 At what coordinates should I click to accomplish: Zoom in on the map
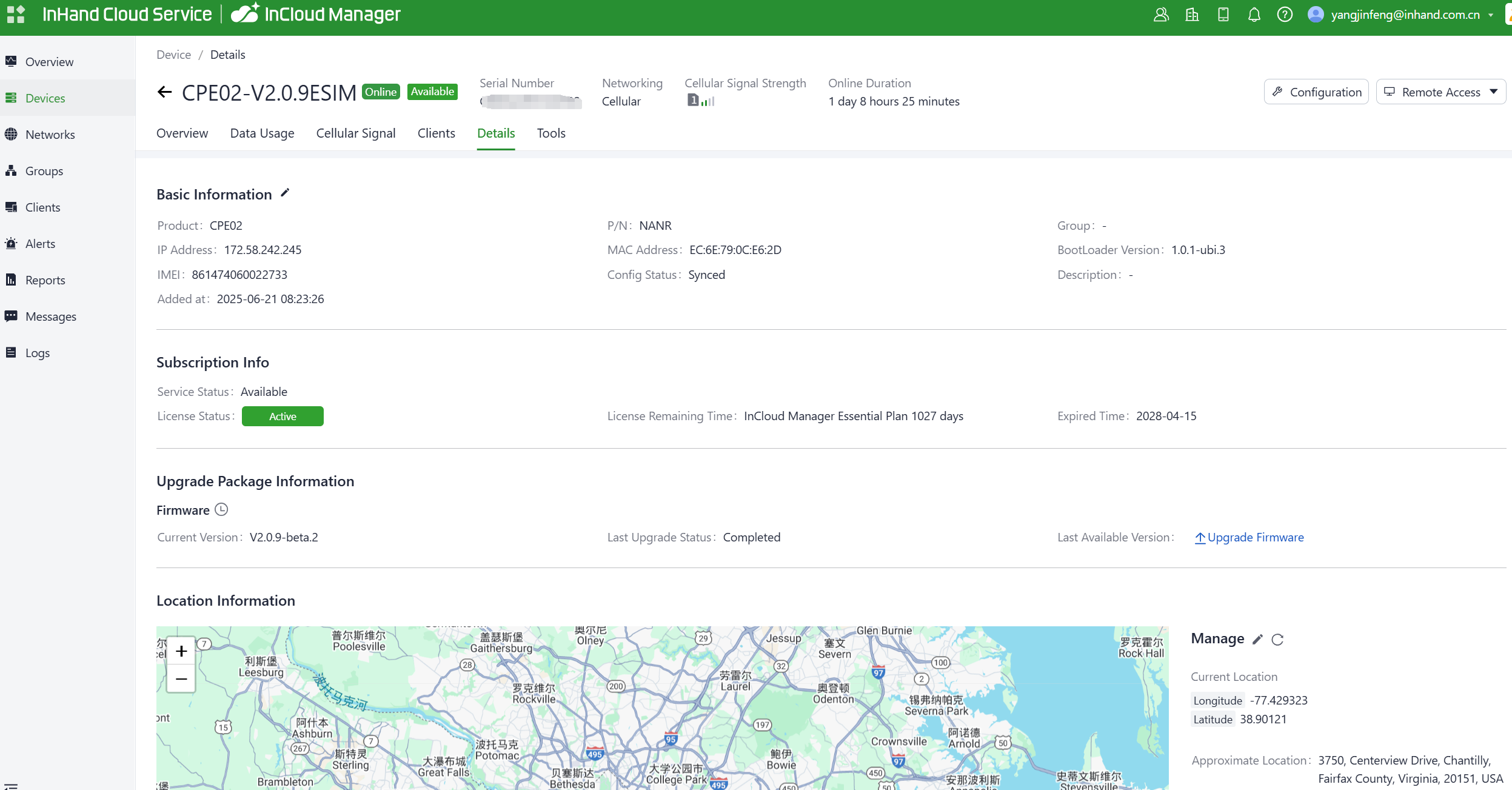(181, 651)
